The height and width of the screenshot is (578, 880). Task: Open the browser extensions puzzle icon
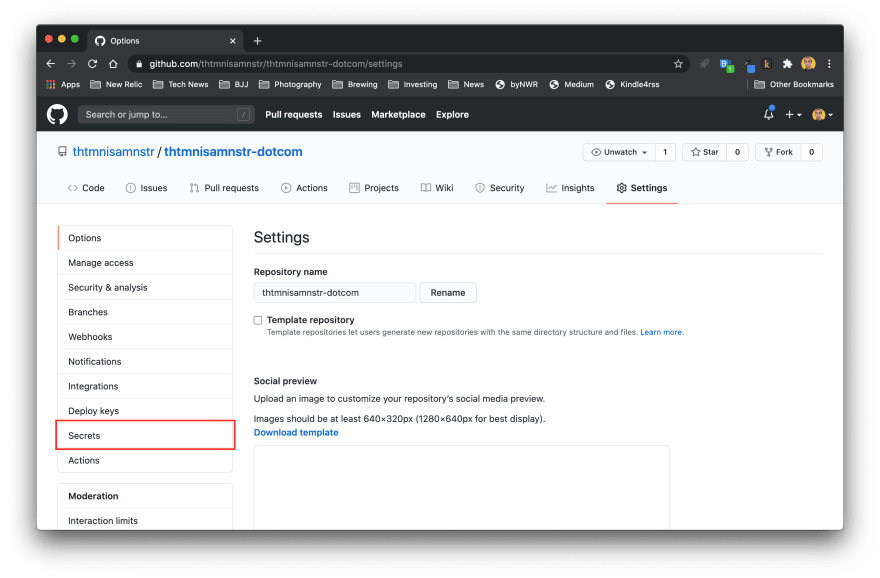pos(787,64)
